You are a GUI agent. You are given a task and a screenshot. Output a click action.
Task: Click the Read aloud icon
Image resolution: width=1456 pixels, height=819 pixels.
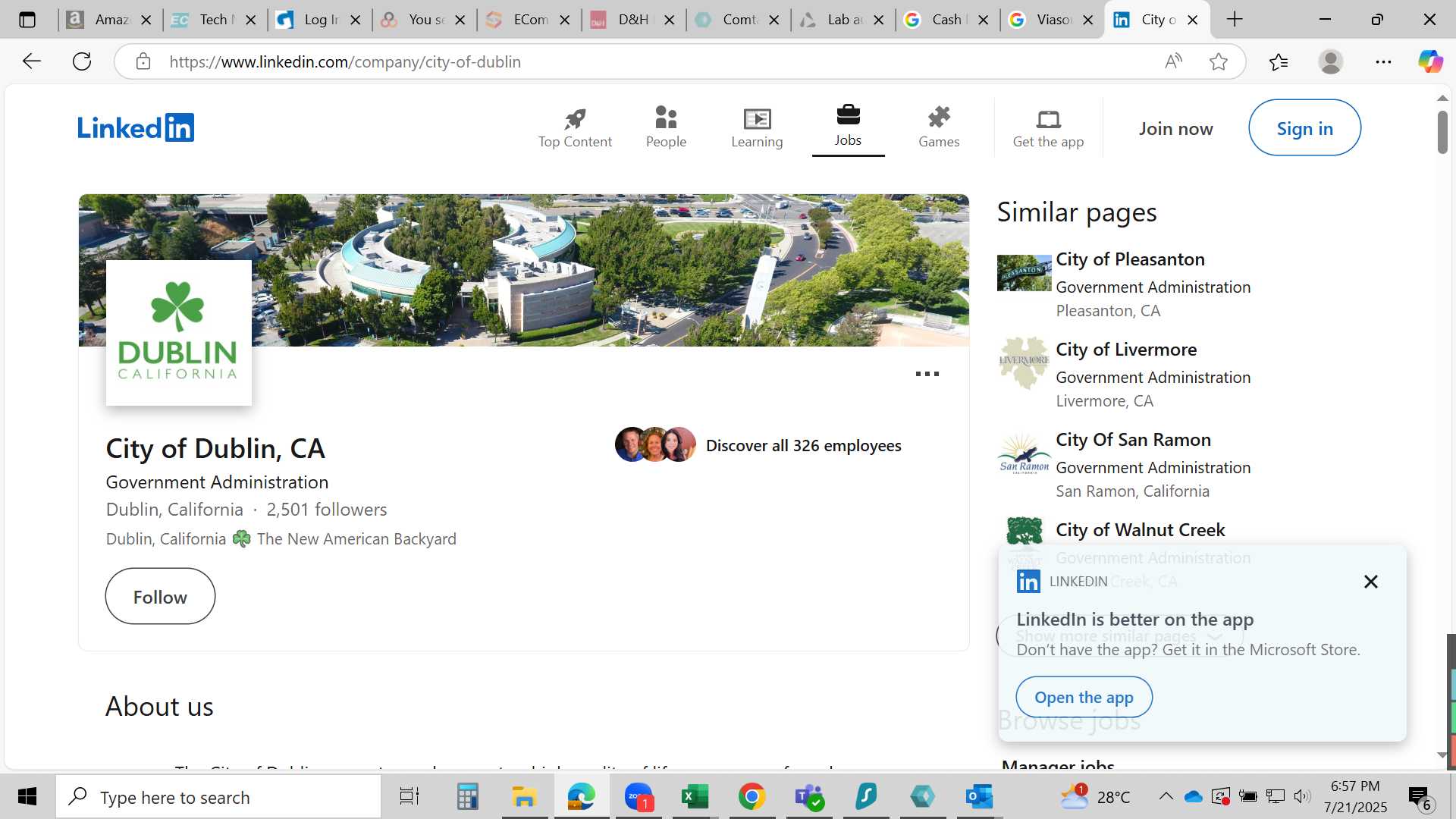click(1173, 61)
